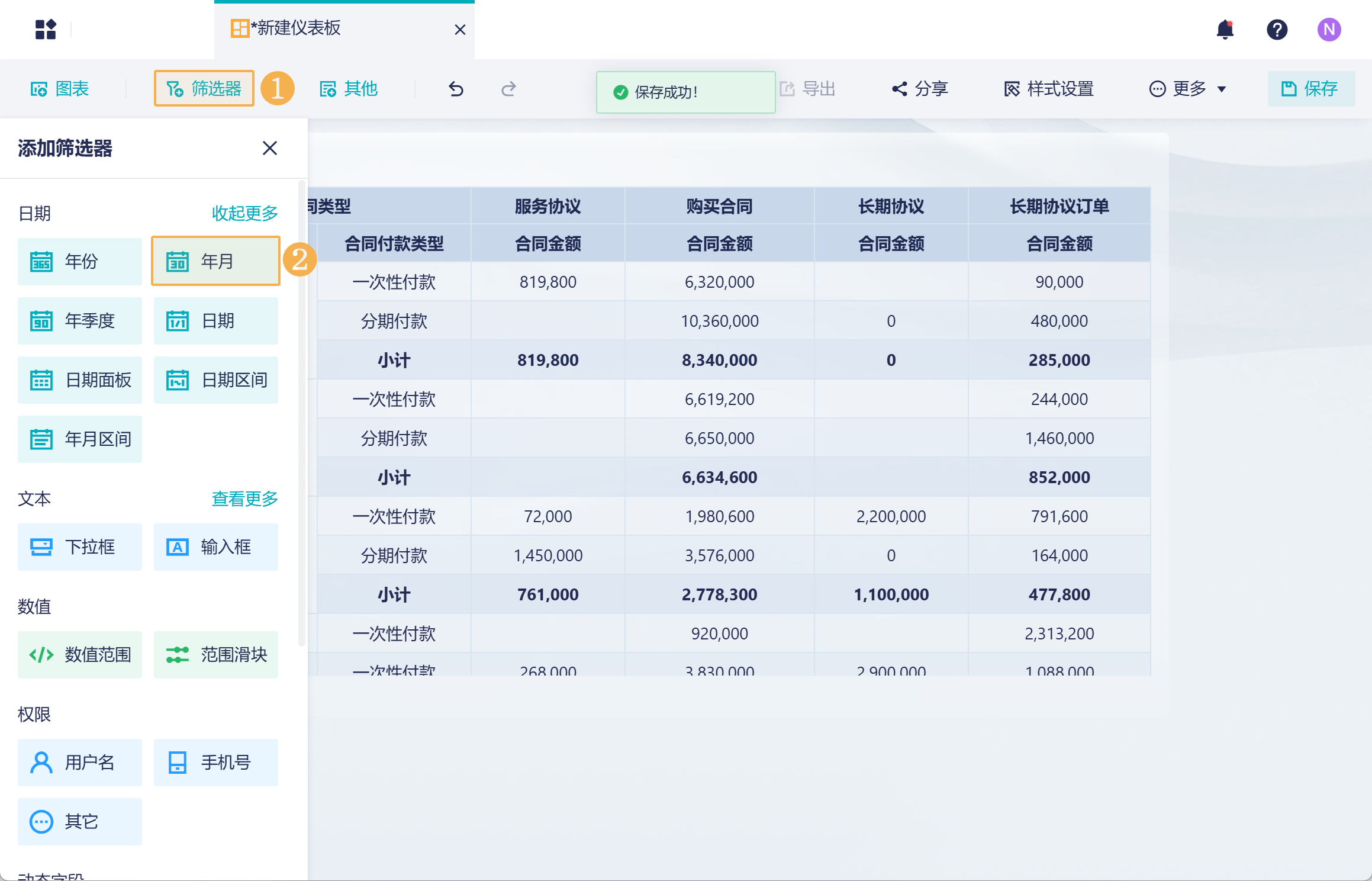Add the 用户名 permission filter

(80, 762)
